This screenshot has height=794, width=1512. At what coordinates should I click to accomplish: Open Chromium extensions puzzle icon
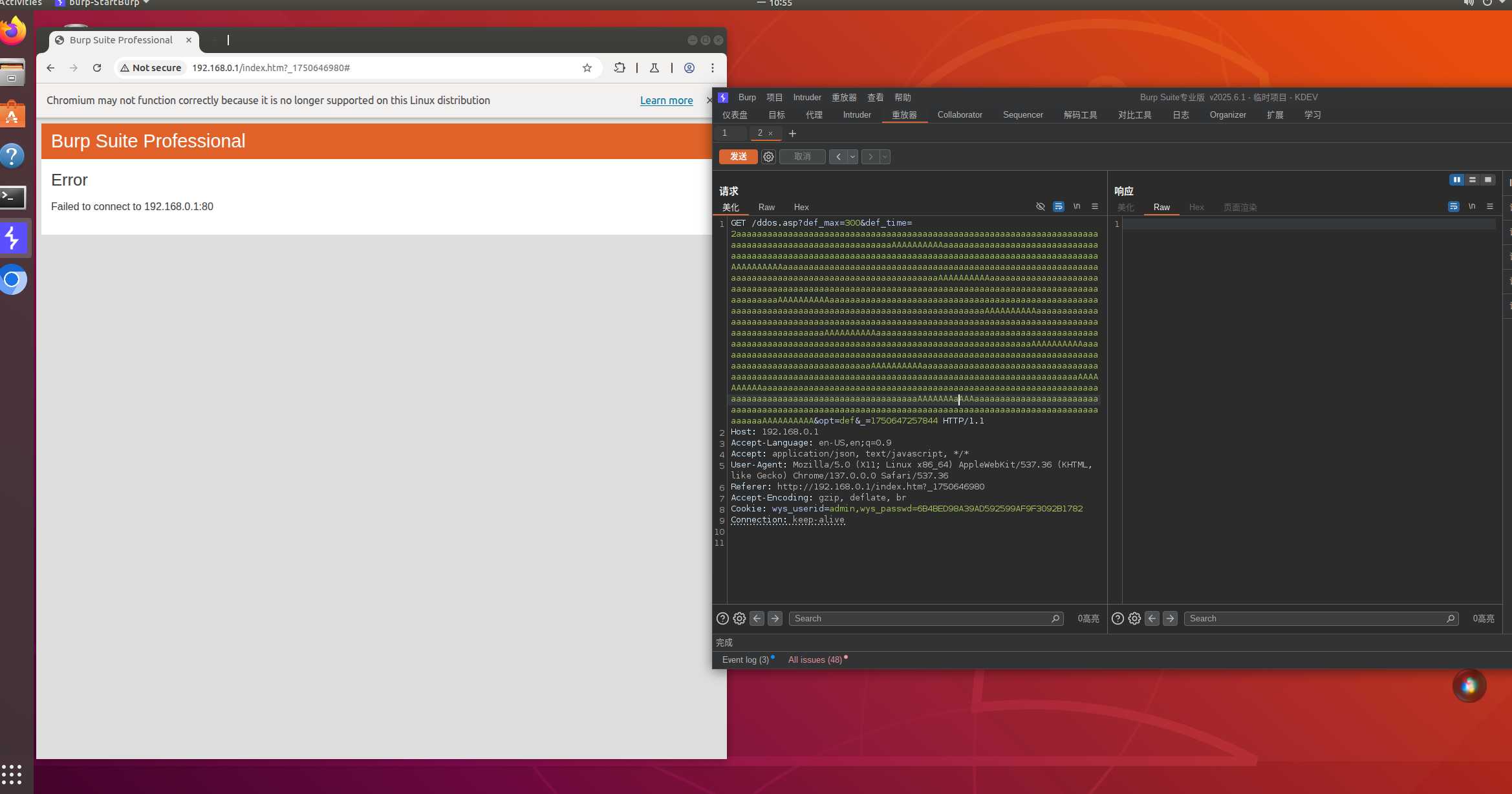click(x=620, y=68)
